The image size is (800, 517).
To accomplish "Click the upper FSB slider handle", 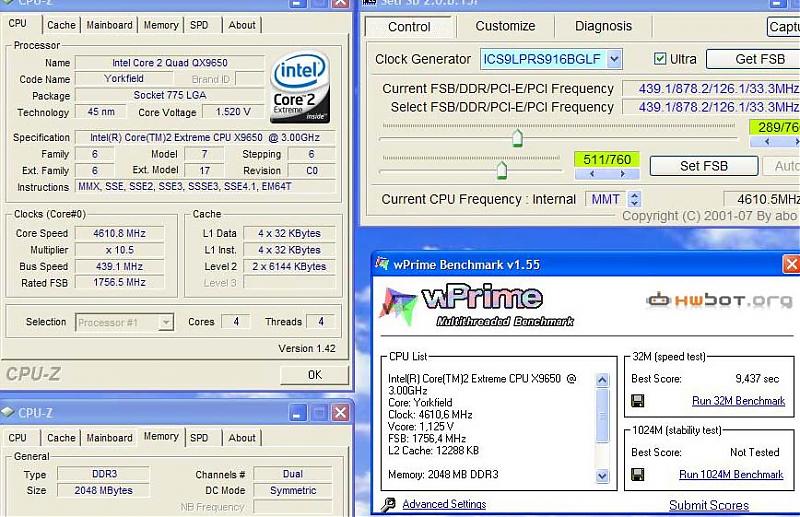I will (517, 138).
